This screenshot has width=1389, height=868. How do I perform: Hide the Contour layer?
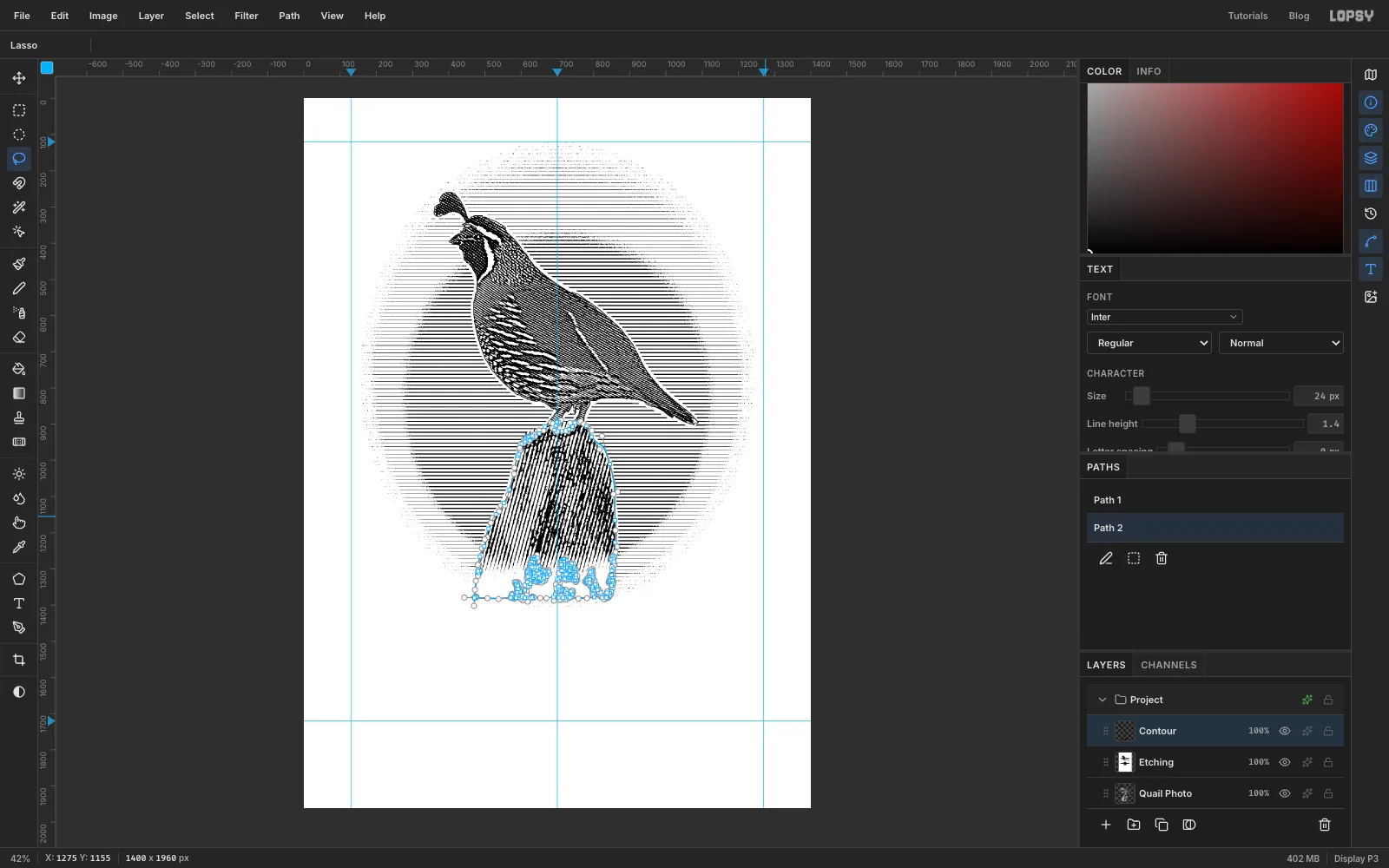point(1285,731)
